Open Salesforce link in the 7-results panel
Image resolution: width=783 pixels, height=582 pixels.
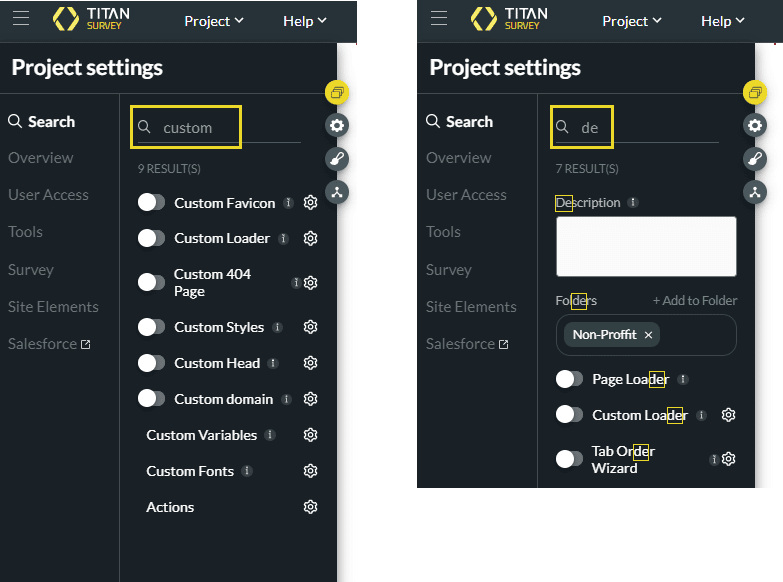[467, 344]
